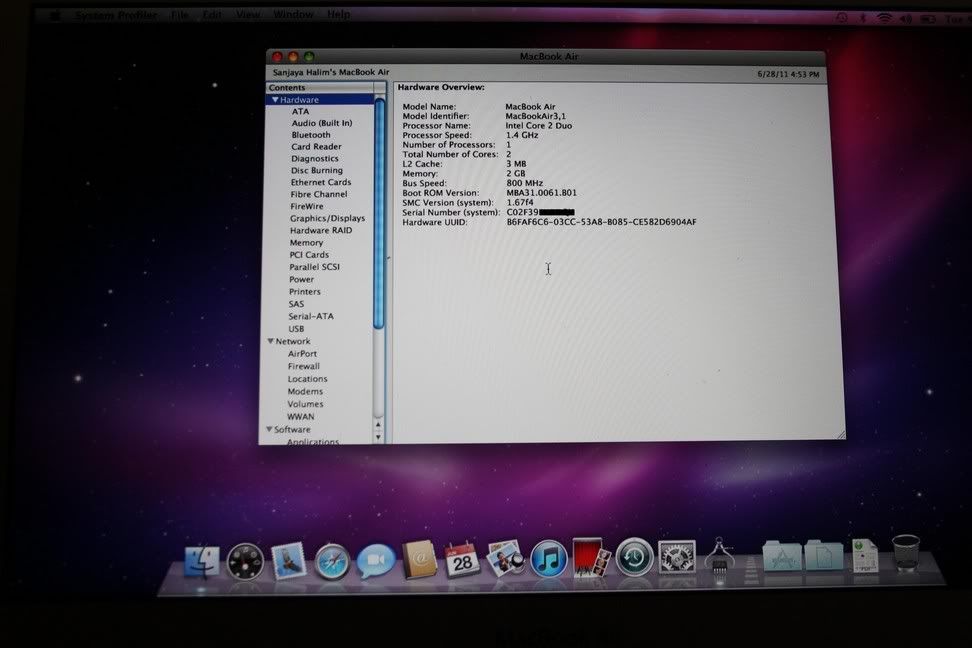Select Card Reader in sidebar
The height and width of the screenshot is (648, 972).
316,146
